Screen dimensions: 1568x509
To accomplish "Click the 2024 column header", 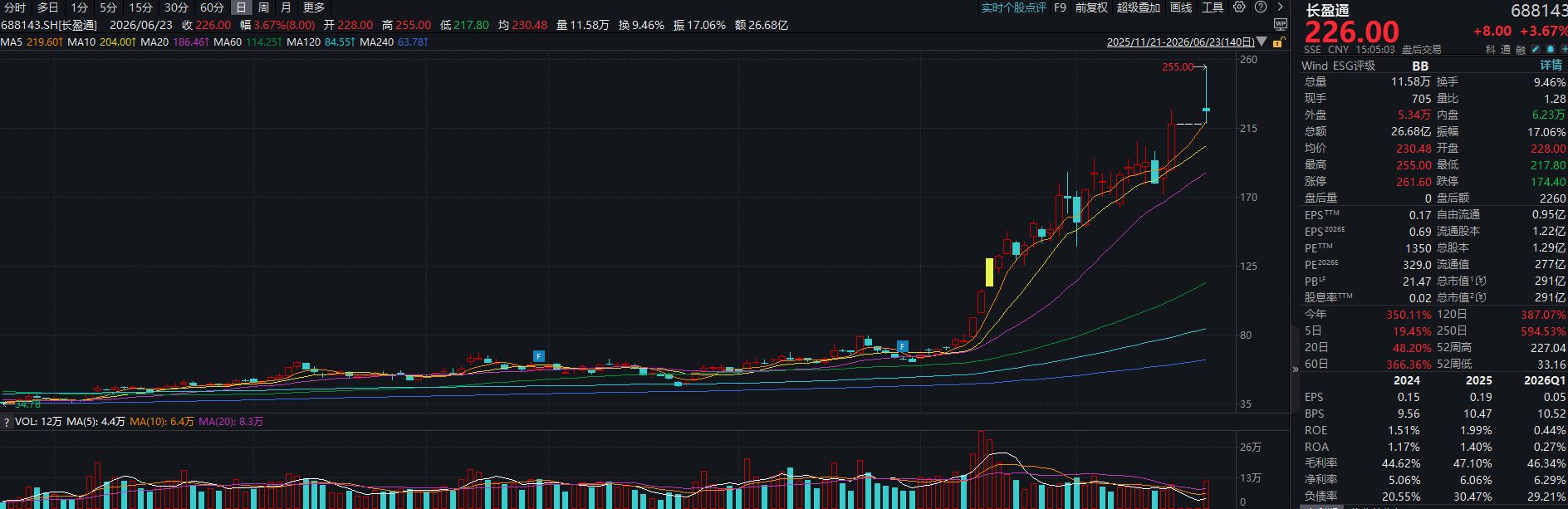I will tap(1406, 380).
